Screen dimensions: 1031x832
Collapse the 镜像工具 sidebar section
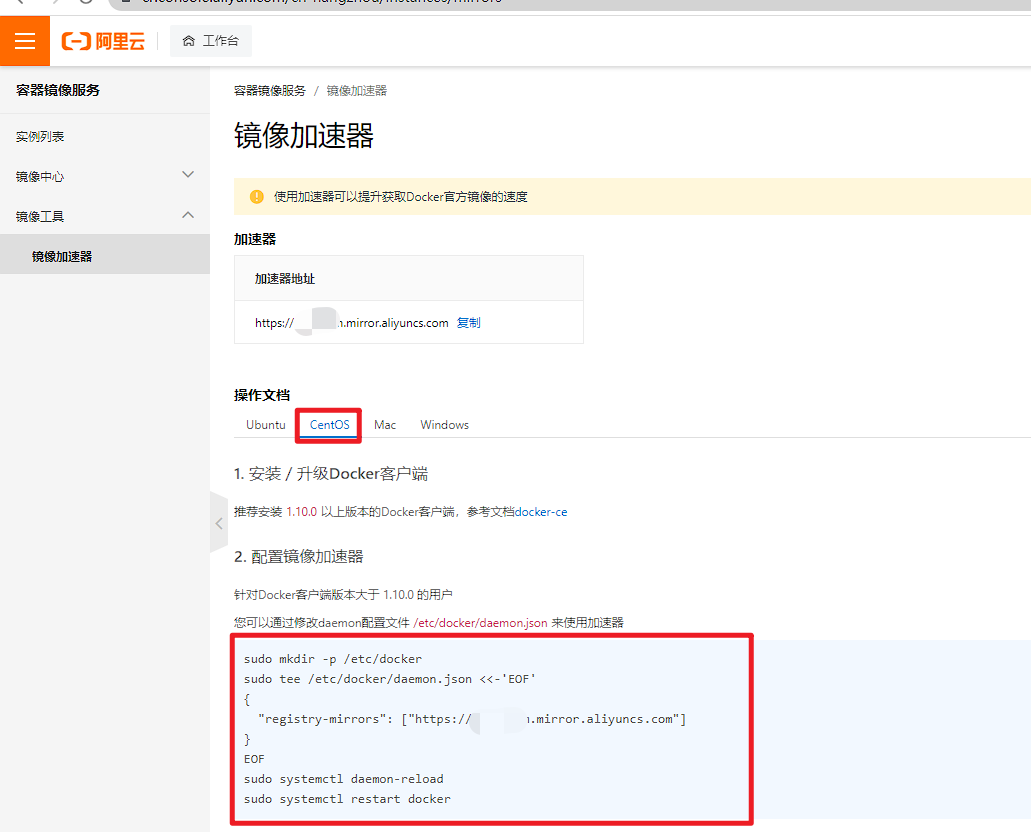tap(105, 216)
